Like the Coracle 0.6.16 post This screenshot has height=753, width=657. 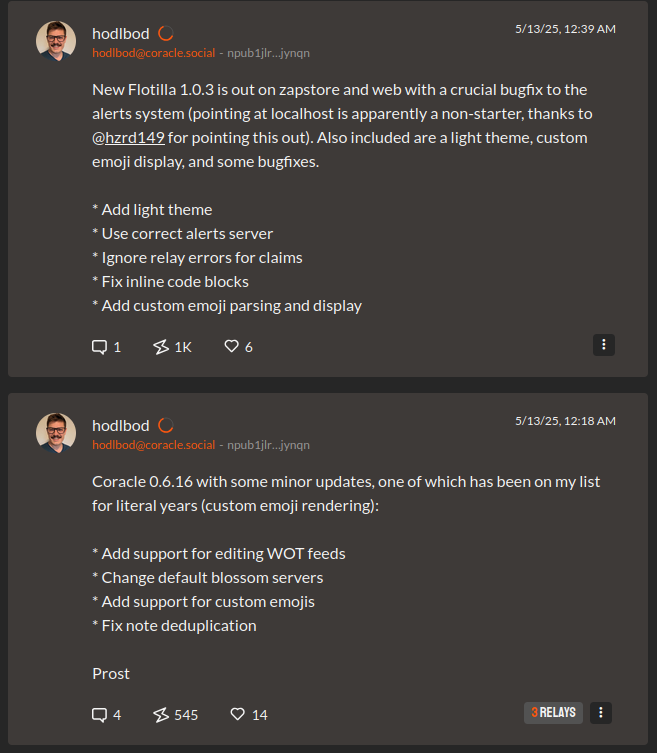[249, 715]
